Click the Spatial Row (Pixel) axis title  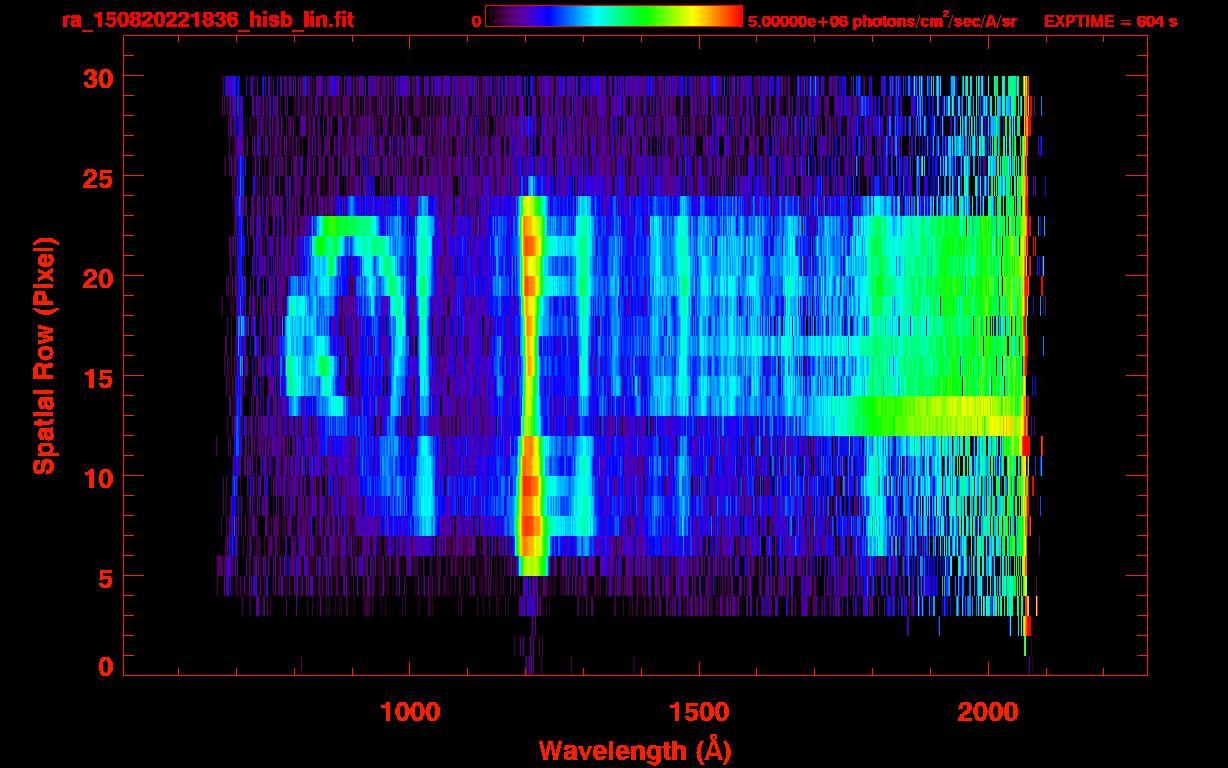pos(44,356)
